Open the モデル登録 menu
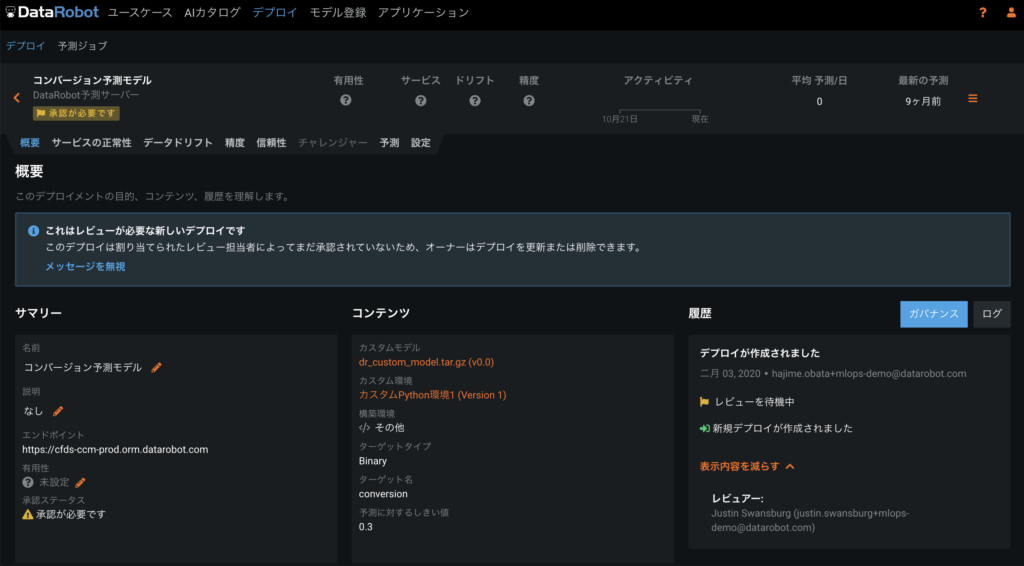1024x566 pixels. pyautogui.click(x=338, y=12)
